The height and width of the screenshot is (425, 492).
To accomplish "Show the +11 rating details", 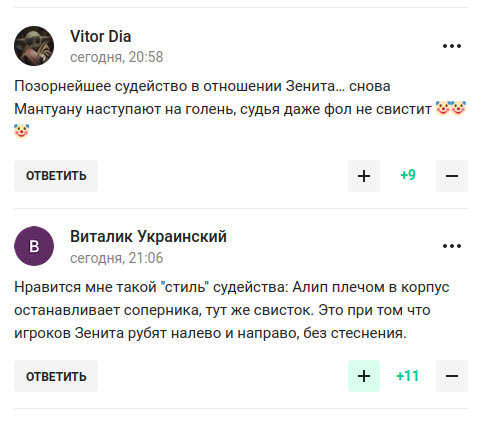I will tap(408, 376).
